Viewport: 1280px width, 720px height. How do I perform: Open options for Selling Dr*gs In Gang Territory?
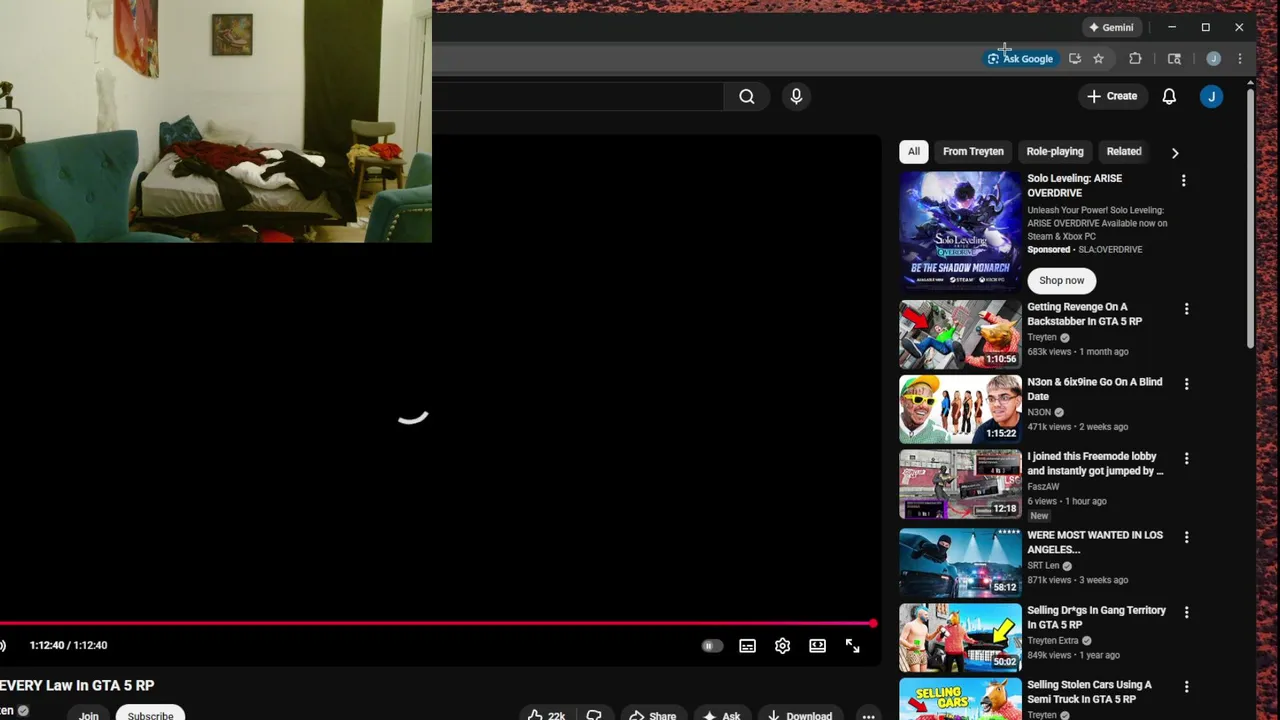(1186, 612)
